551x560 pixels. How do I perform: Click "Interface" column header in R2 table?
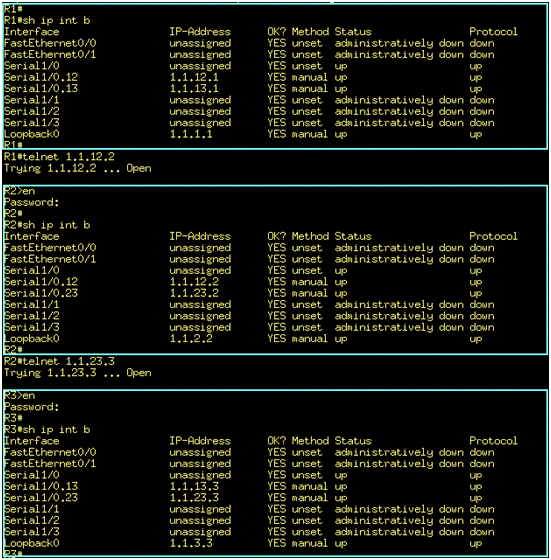(x=31, y=236)
